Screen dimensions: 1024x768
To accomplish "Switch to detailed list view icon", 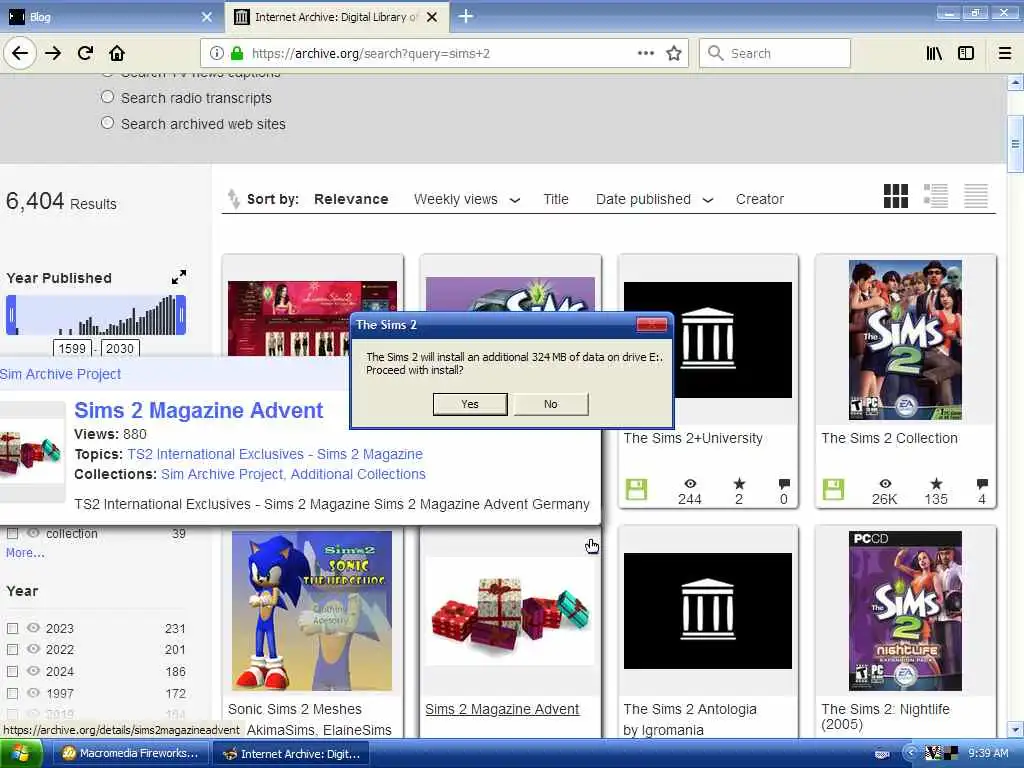I will (936, 196).
